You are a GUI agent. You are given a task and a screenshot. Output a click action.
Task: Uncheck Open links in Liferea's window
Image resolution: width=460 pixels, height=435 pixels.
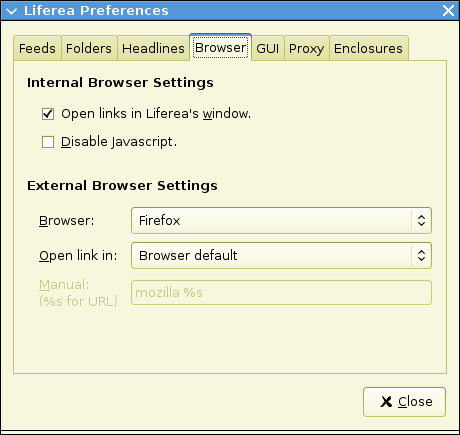(x=48, y=114)
